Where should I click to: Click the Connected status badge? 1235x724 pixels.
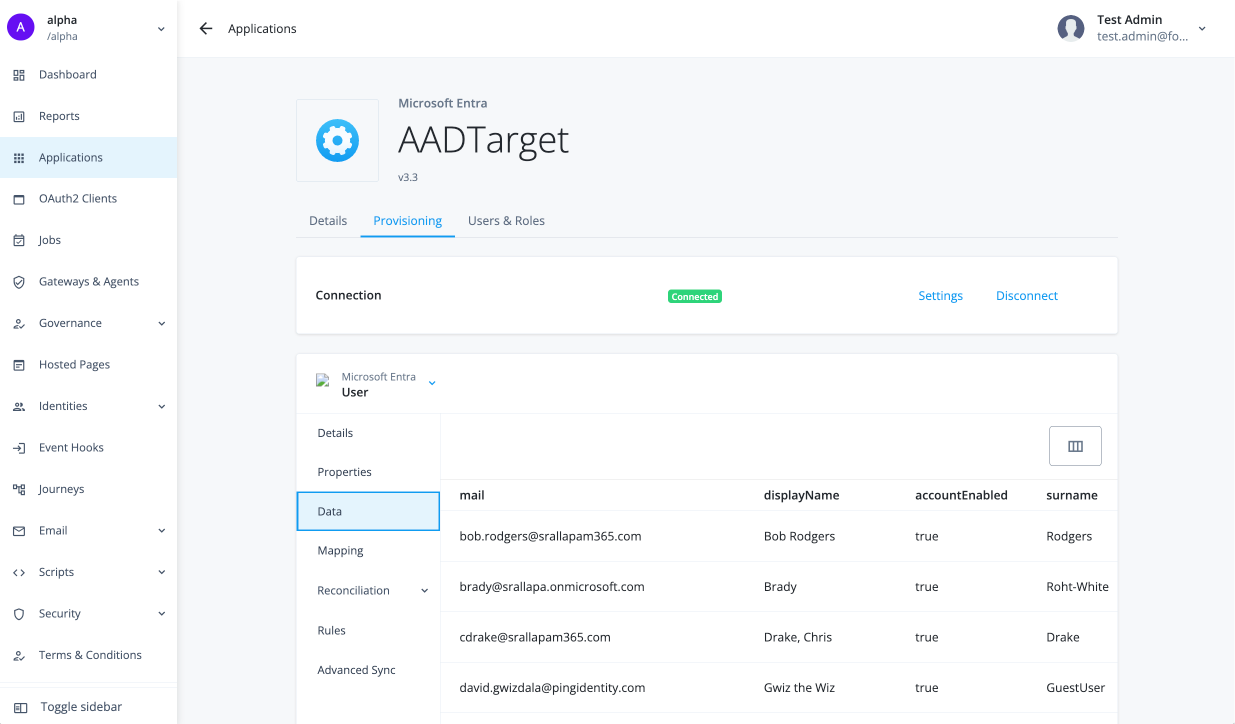coord(694,295)
